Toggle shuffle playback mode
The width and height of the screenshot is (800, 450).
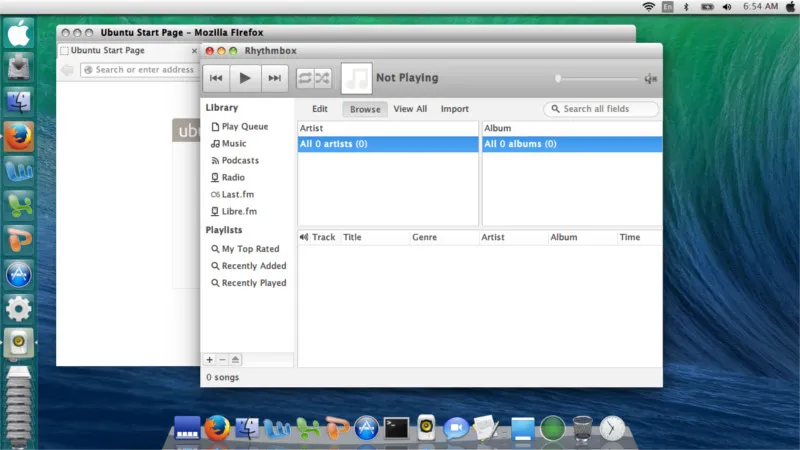click(x=322, y=78)
